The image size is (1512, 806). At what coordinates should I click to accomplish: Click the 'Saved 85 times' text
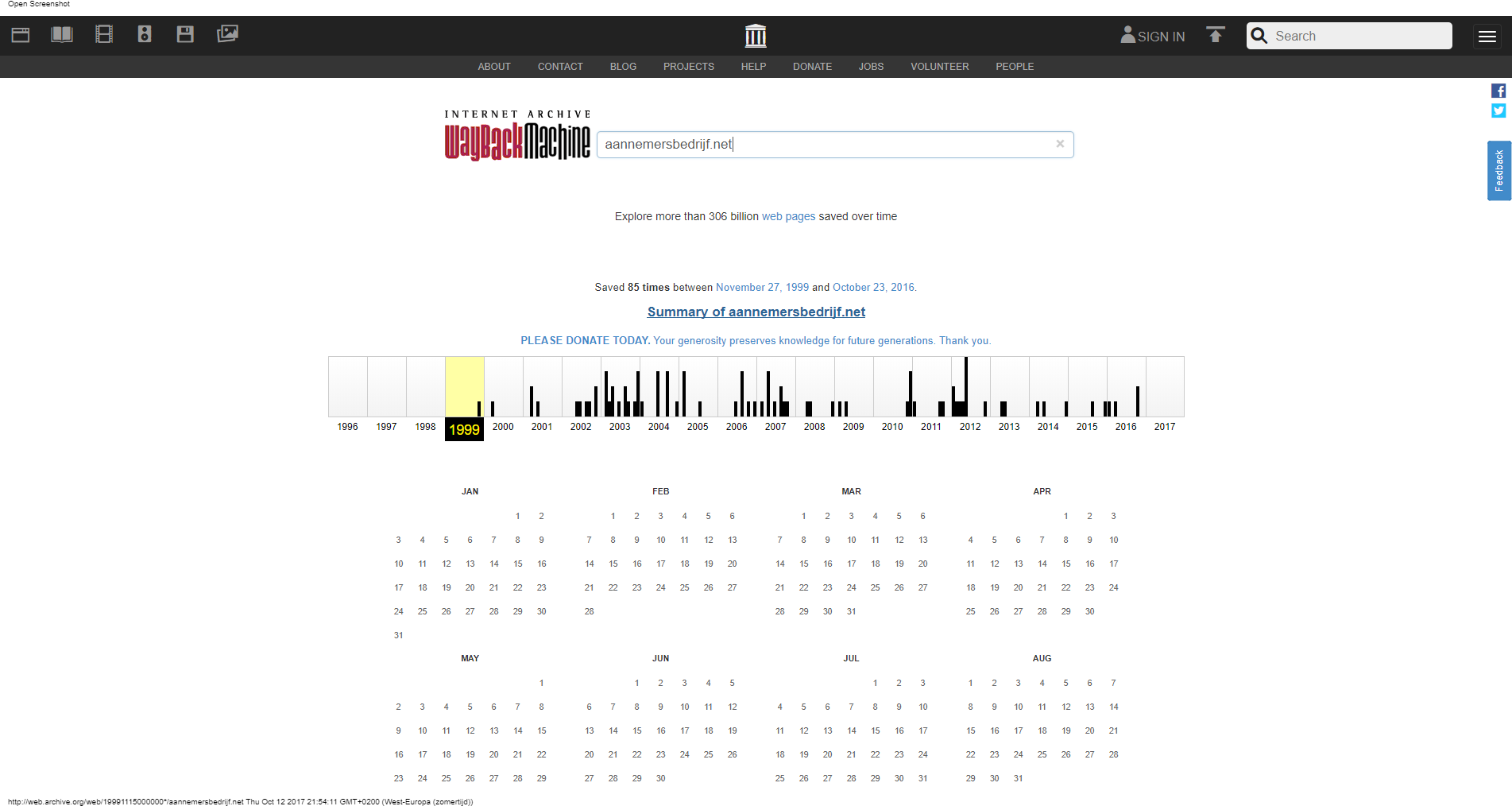point(632,287)
